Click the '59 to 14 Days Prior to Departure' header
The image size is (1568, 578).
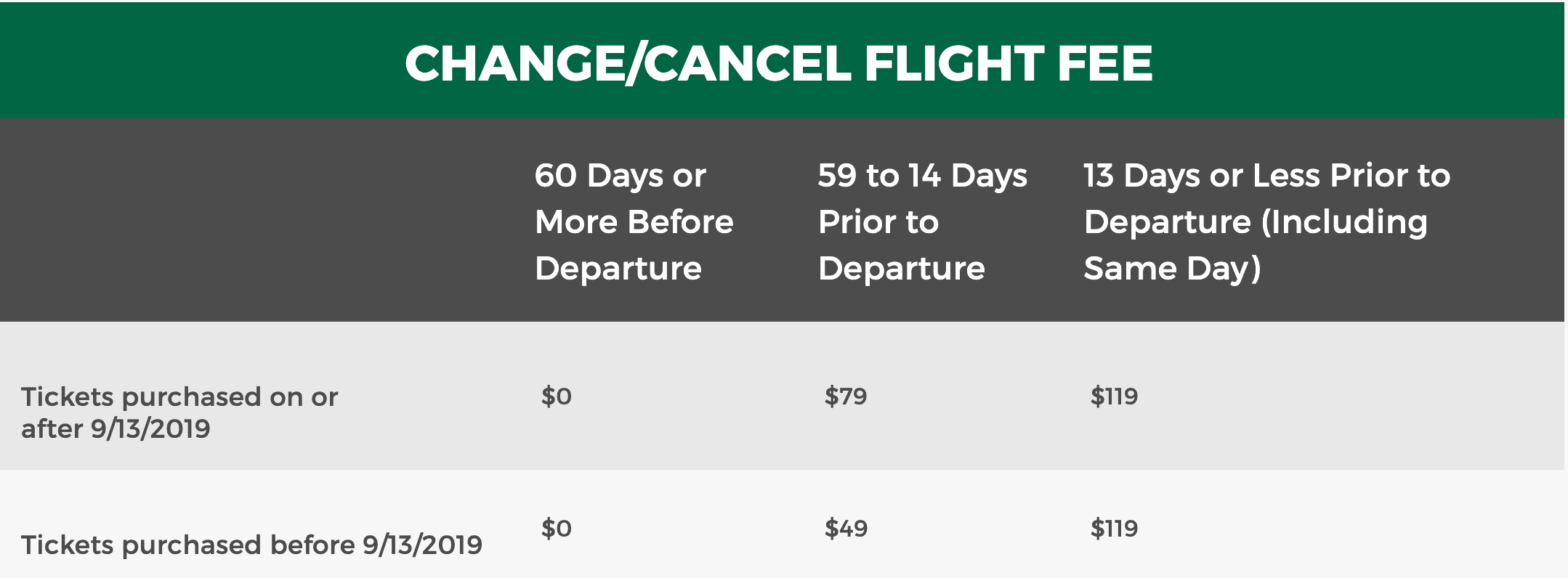pos(922,221)
